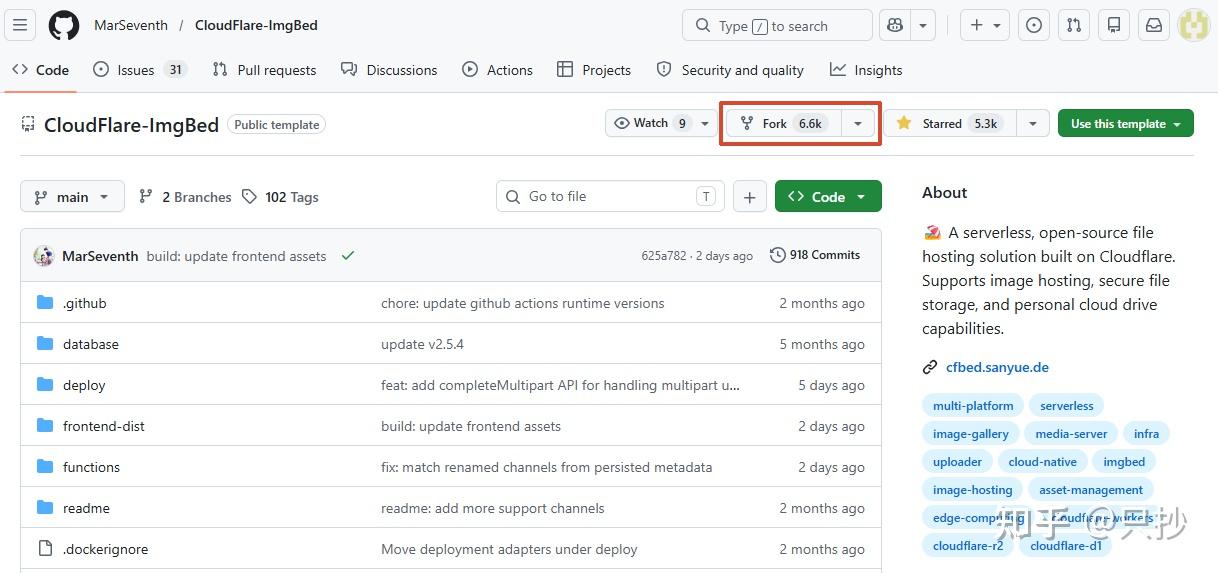Open commit 'update v2.5.4'
The width and height of the screenshot is (1218, 573).
(422, 344)
